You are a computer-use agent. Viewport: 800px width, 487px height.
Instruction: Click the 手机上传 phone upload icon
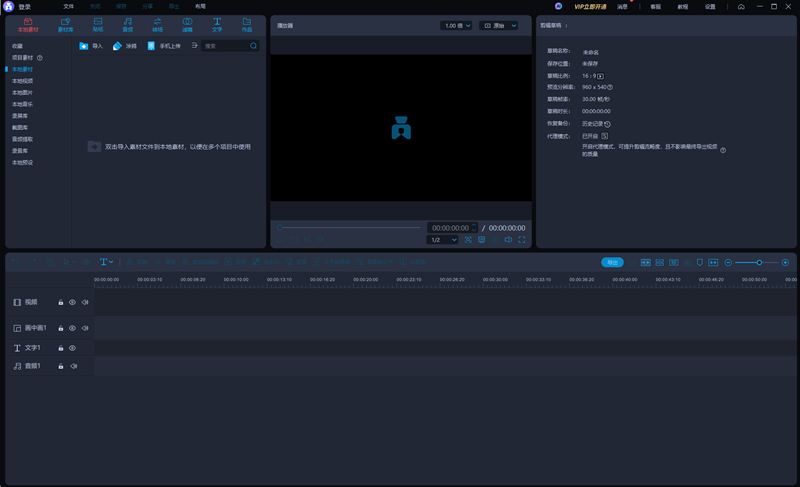point(153,46)
